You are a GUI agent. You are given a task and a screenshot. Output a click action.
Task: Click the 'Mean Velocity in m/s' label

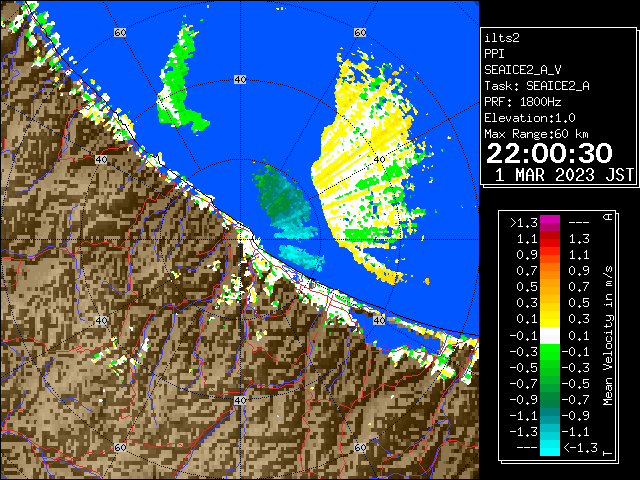[608, 336]
